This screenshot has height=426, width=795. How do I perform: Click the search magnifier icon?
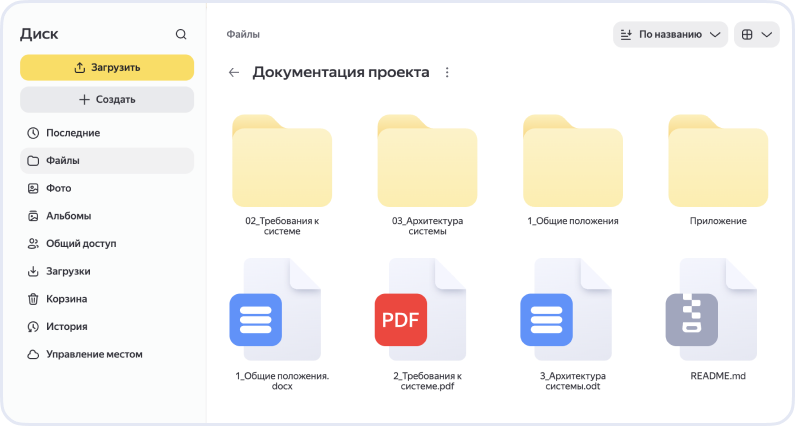(181, 34)
